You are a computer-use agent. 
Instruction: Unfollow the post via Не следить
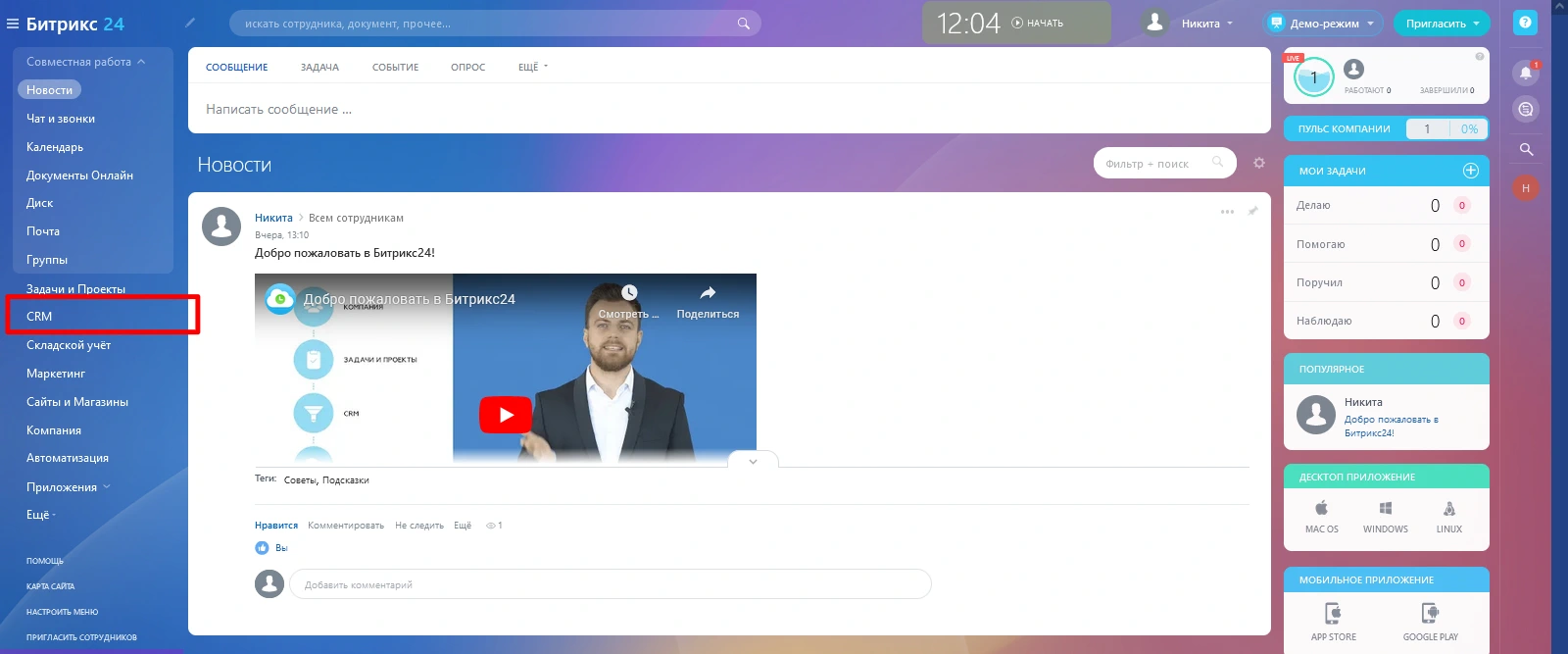click(x=418, y=526)
